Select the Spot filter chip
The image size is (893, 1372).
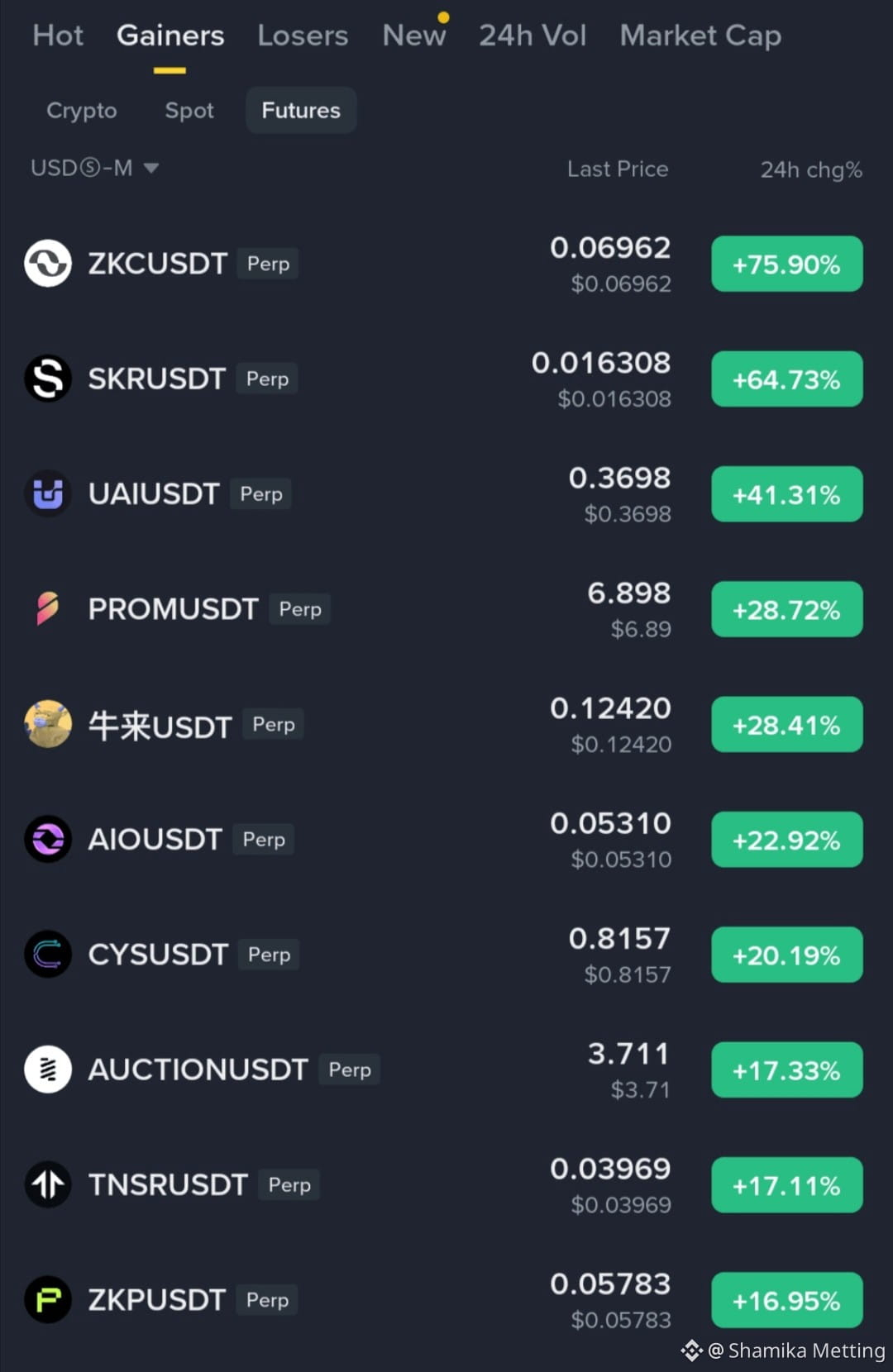click(189, 110)
